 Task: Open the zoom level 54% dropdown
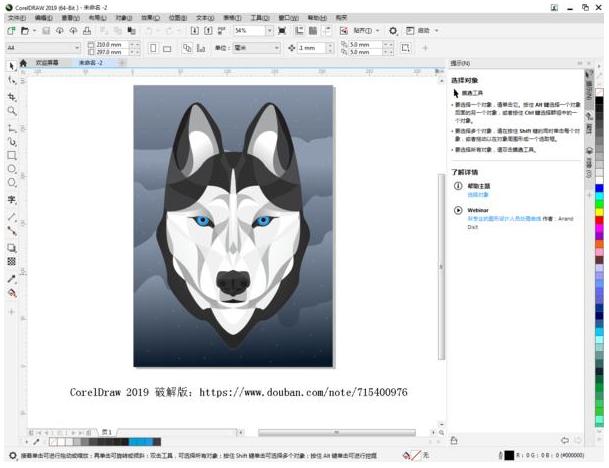pos(269,31)
